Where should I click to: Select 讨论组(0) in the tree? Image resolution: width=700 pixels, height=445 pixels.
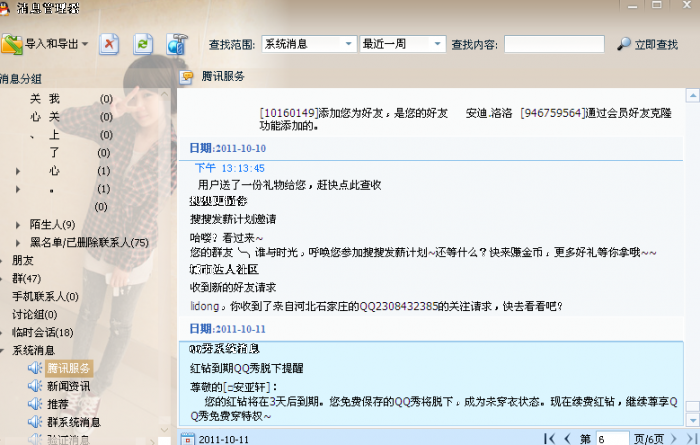(34, 314)
